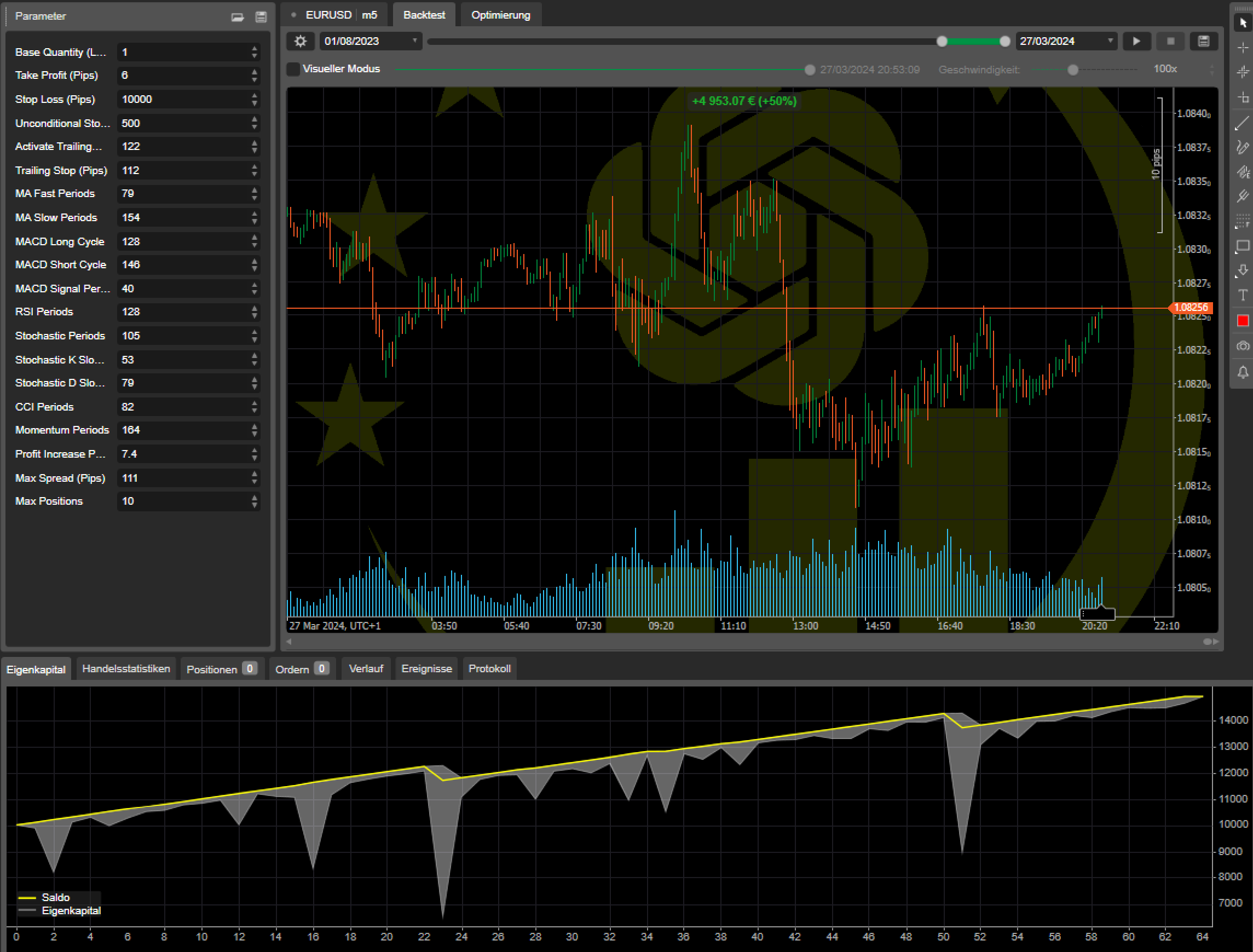Image resolution: width=1253 pixels, height=952 pixels.
Task: Decrease RSI Periods with down arrow
Action: click(255, 316)
